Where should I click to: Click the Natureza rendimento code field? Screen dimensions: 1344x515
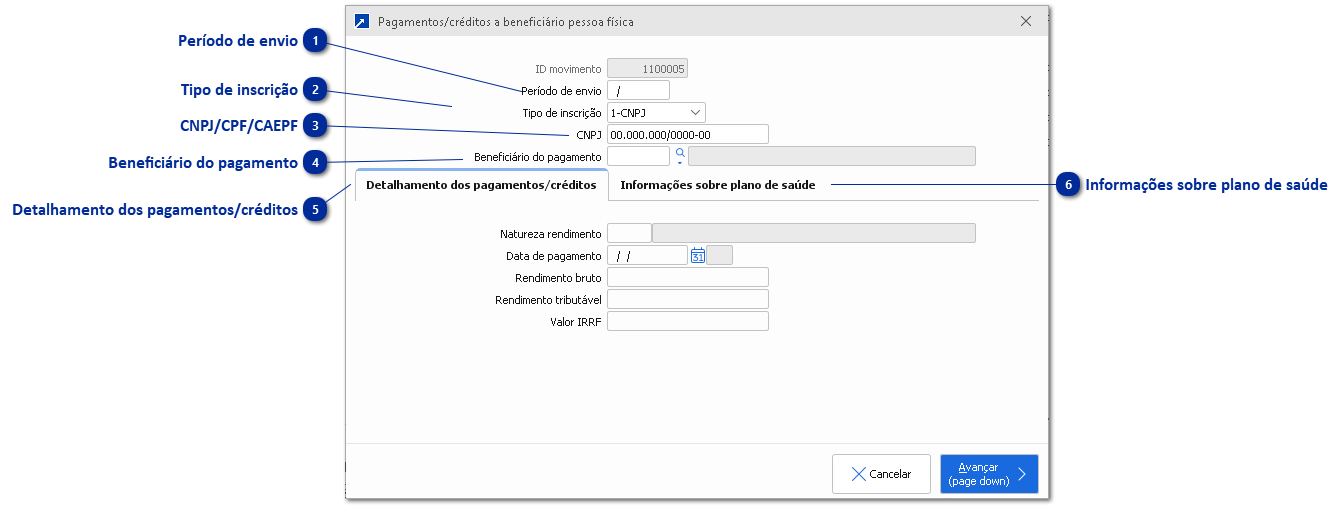[628, 233]
